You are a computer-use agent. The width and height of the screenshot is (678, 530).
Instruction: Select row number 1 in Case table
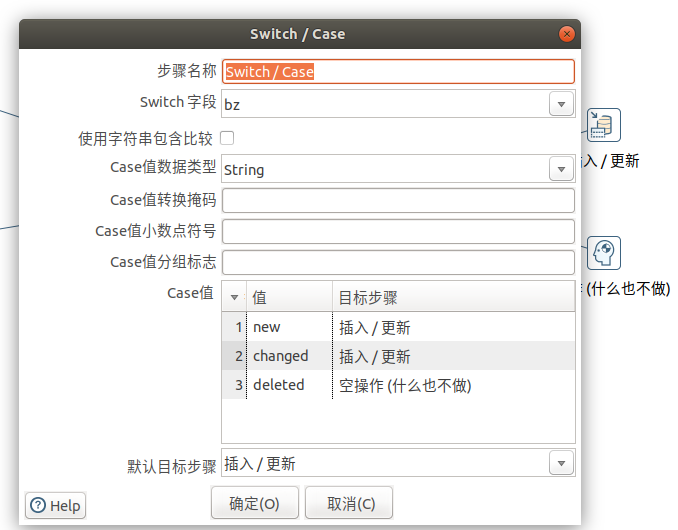point(234,327)
